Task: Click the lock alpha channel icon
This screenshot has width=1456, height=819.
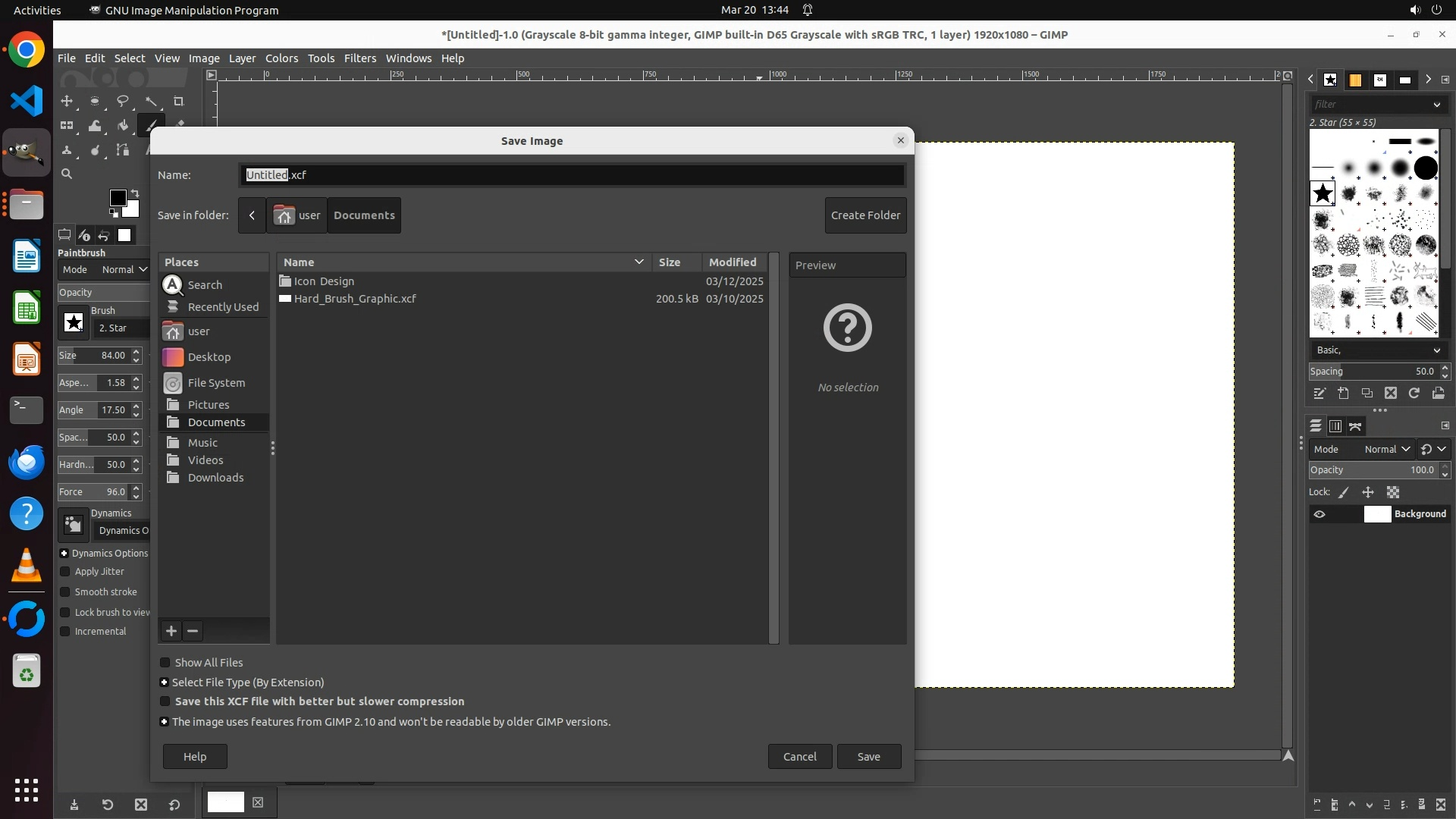Action: pyautogui.click(x=1393, y=492)
